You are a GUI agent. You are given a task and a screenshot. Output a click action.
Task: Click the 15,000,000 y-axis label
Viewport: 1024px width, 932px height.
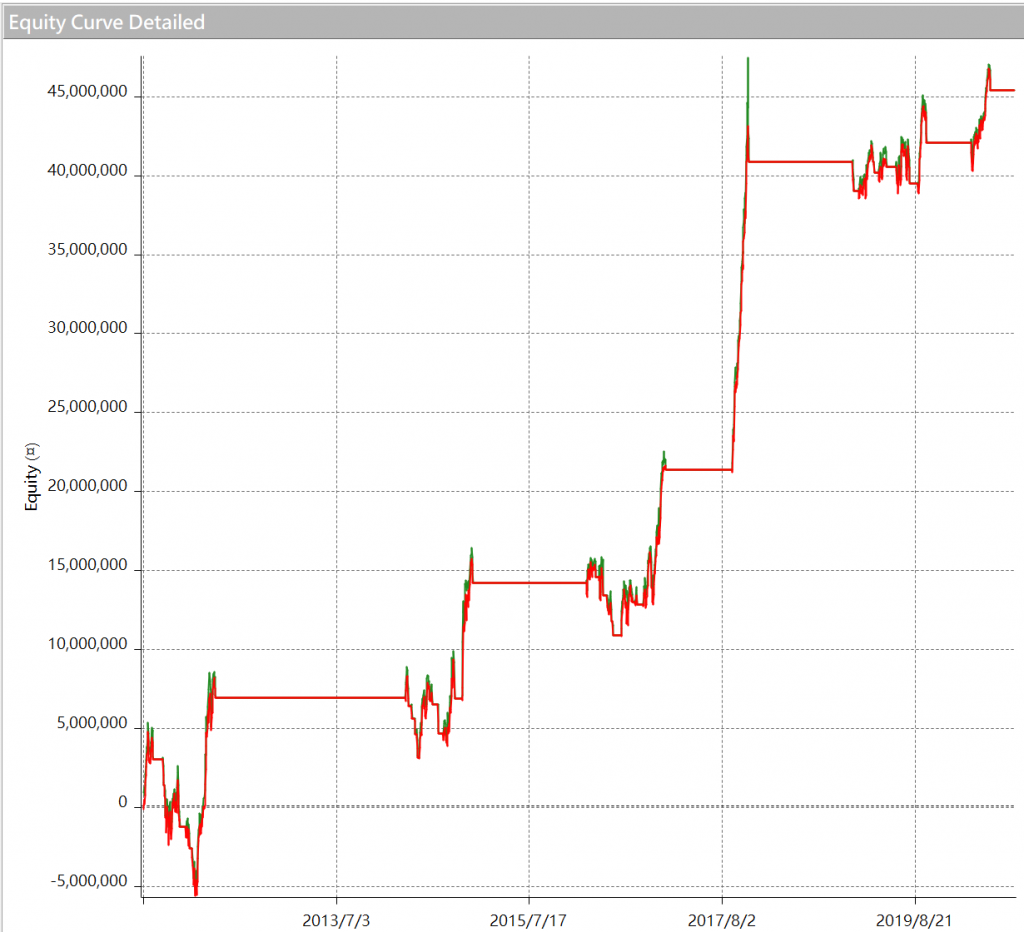87,566
